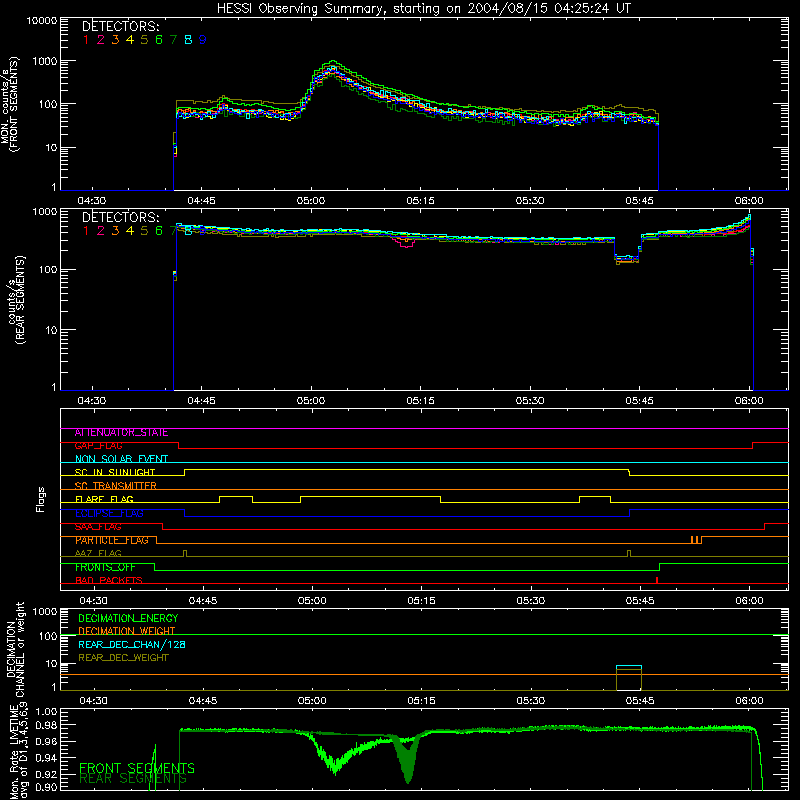
Task: Click the ATTENUATOR_STATE flag label
Action: point(121,433)
